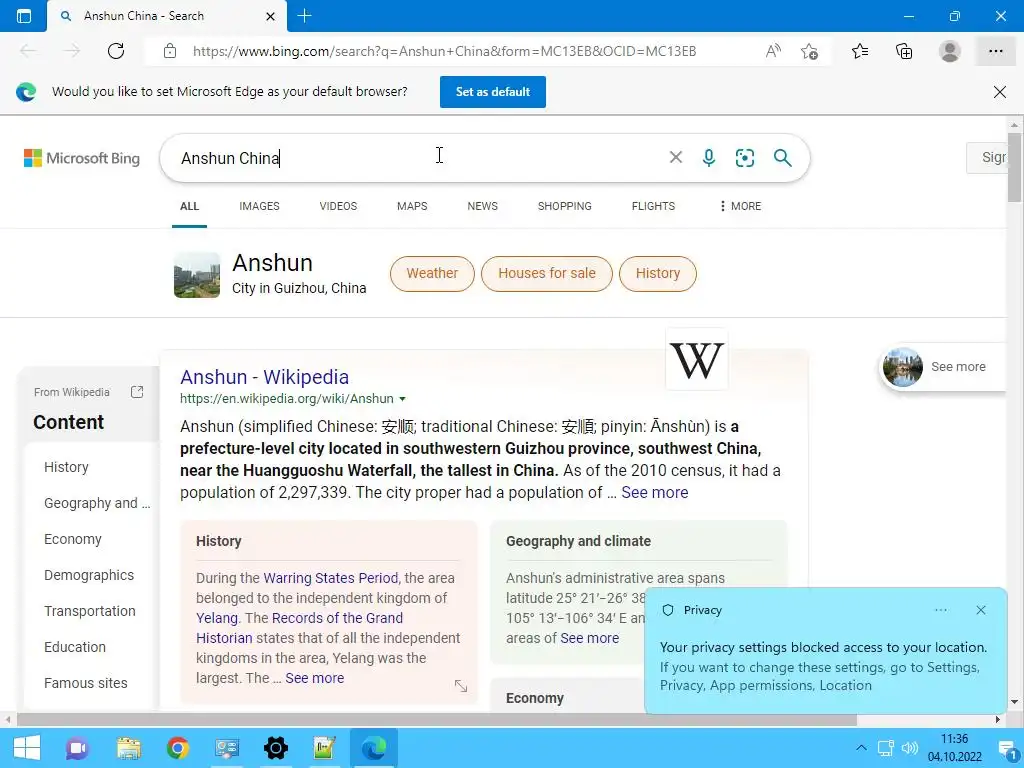Jump to History in Content list
Image resolution: width=1024 pixels, height=768 pixels.
(67, 467)
